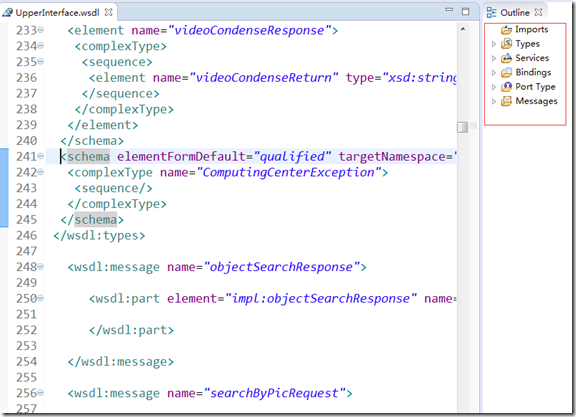Click the Port Type icon in Outline
This screenshot has height=417, width=576.
(x=507, y=87)
